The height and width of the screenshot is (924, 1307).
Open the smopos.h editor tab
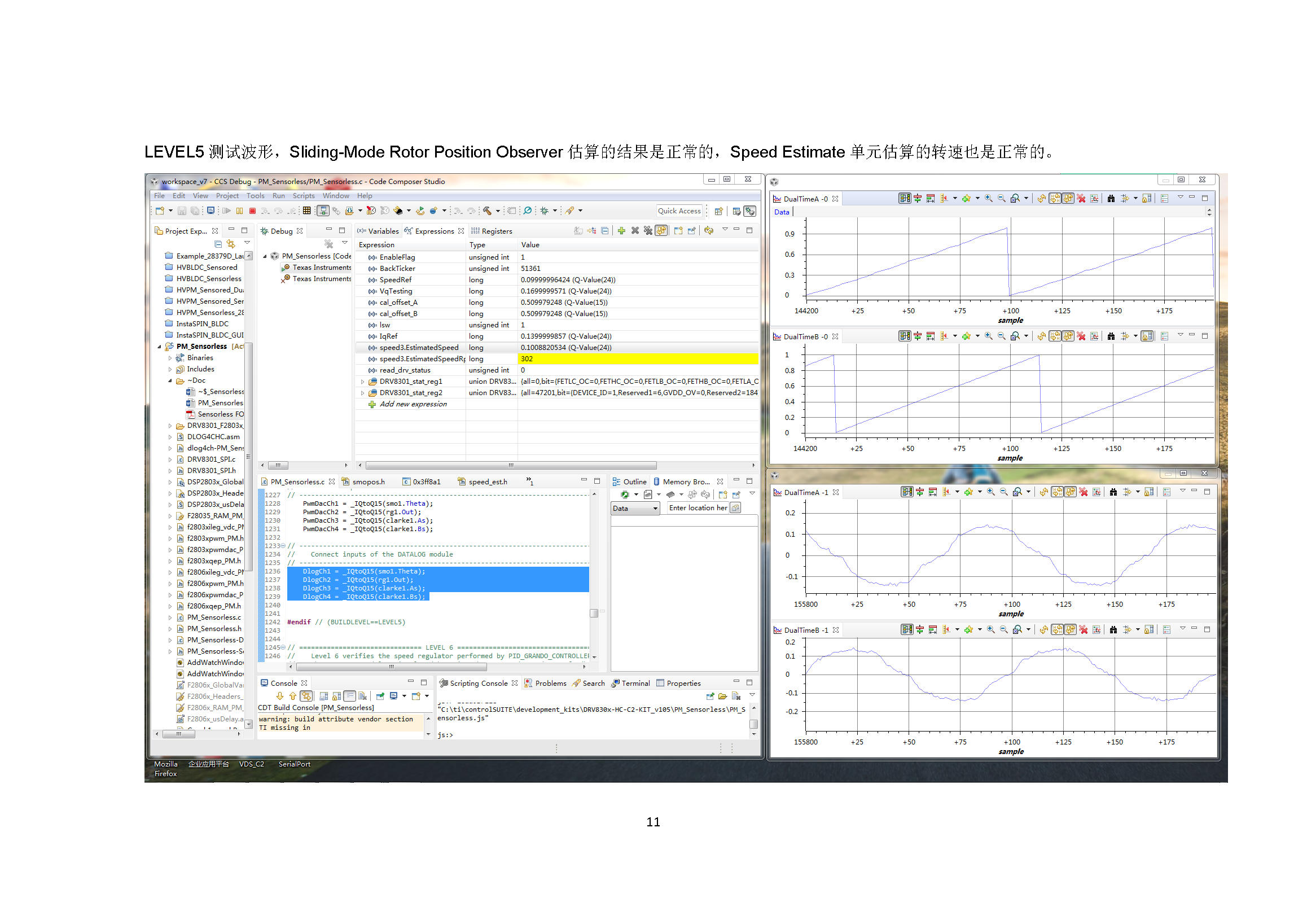(368, 482)
